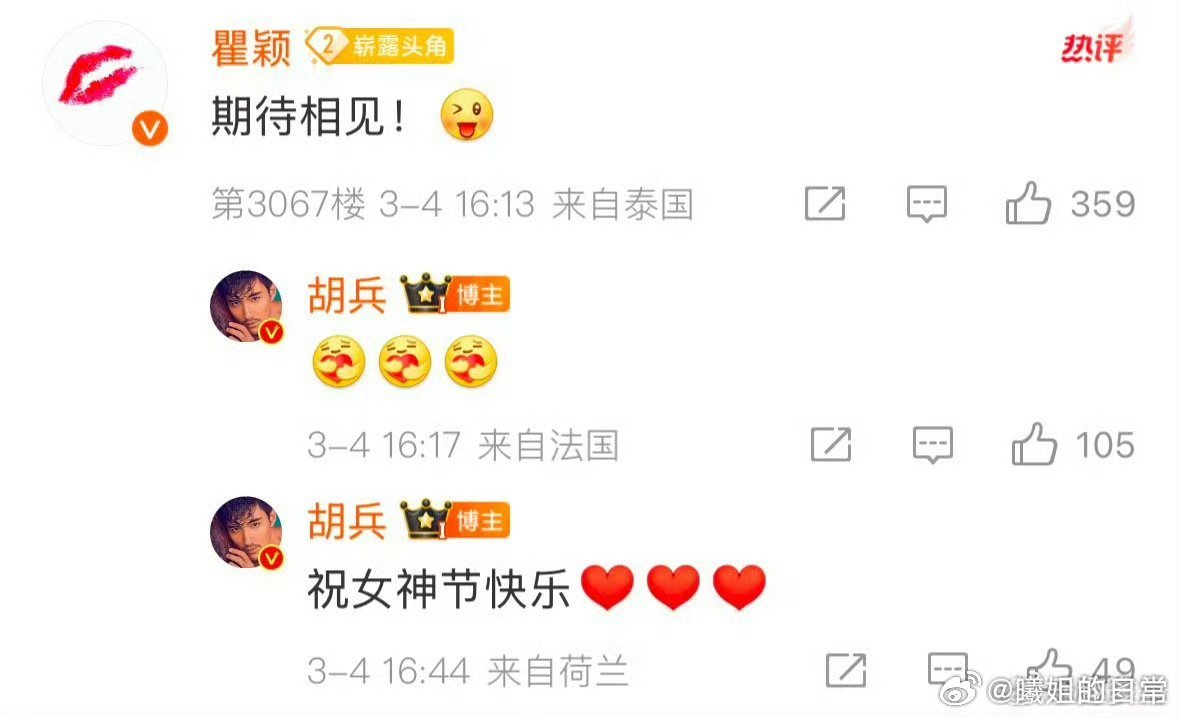Select the 期待相见 comment text
1179x718 pixels.
(310, 117)
